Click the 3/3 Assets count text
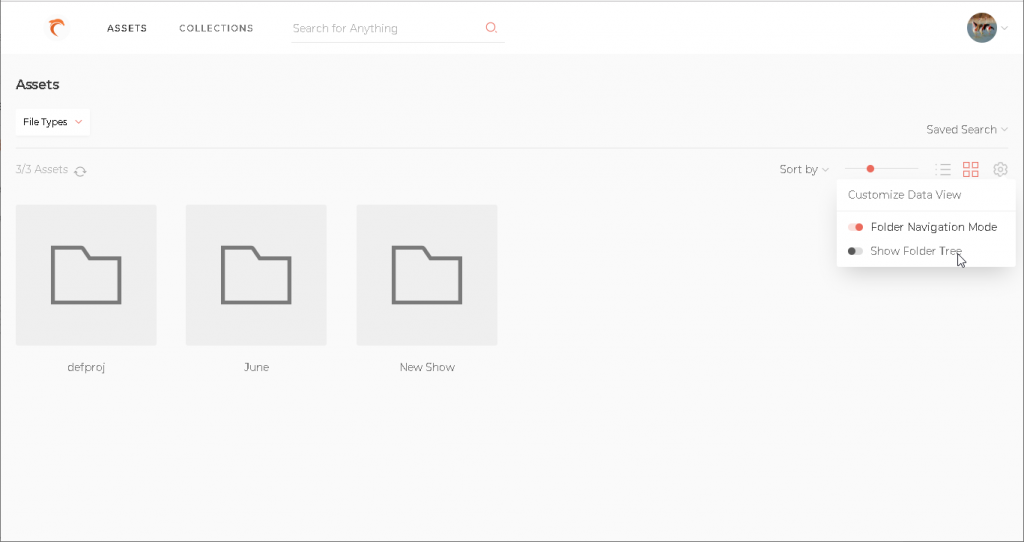1024x542 pixels. (x=42, y=170)
